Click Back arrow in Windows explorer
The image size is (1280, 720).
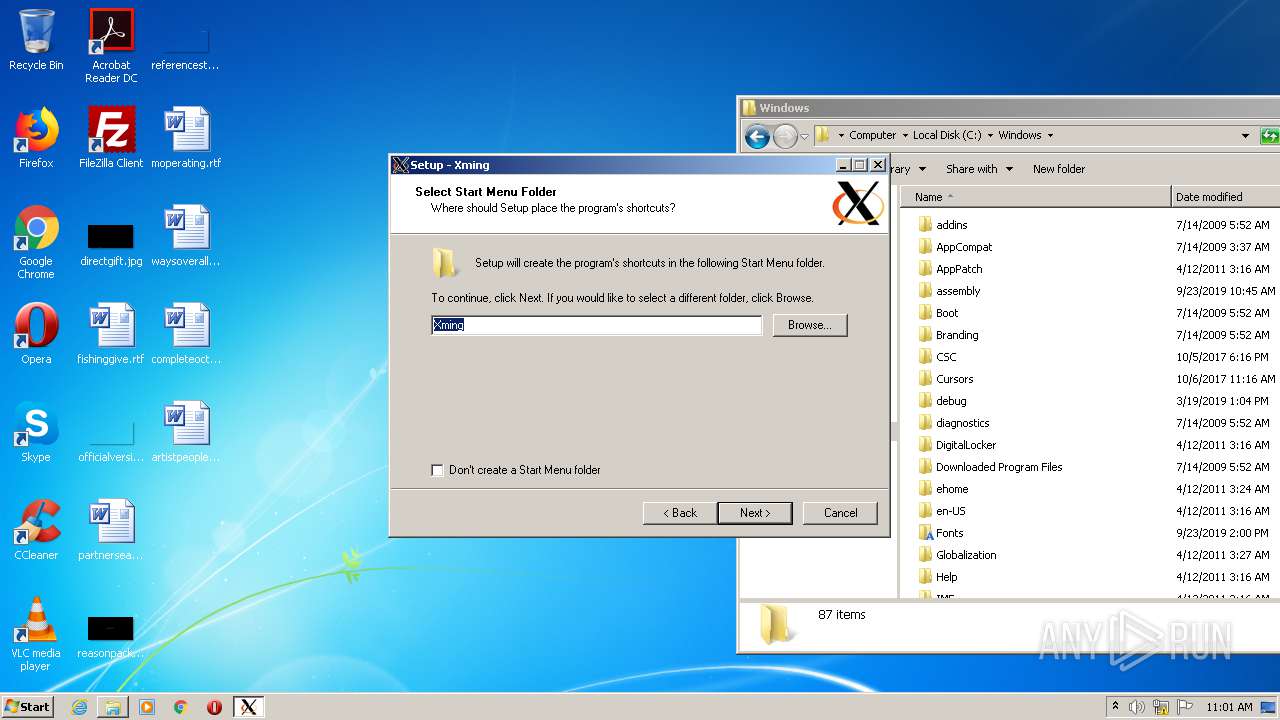757,136
